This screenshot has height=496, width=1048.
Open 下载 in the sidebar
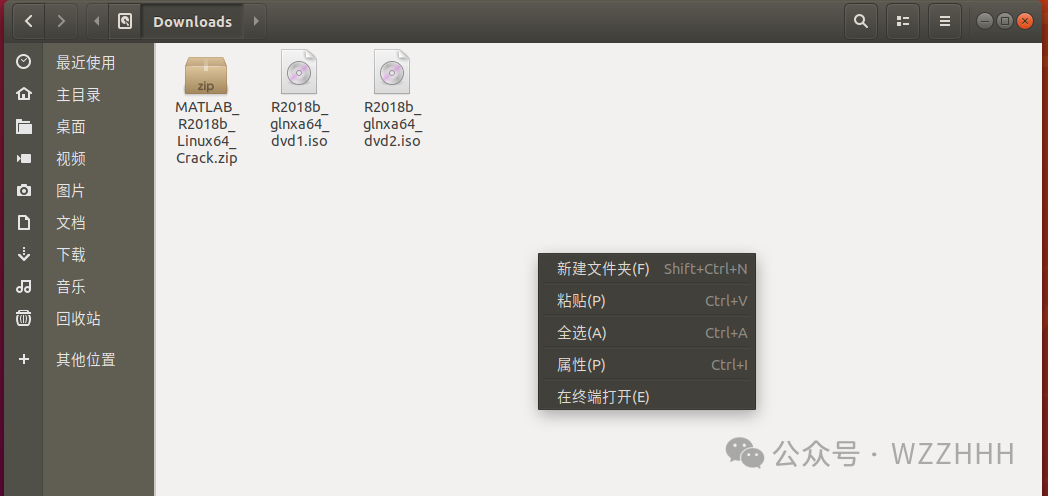71,255
